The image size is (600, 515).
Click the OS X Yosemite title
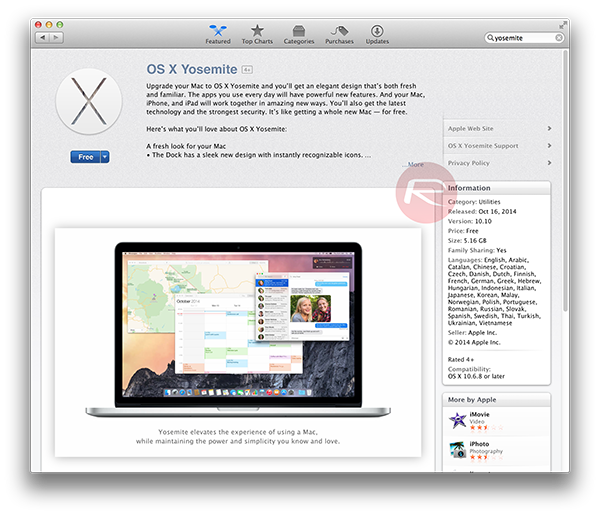point(192,69)
